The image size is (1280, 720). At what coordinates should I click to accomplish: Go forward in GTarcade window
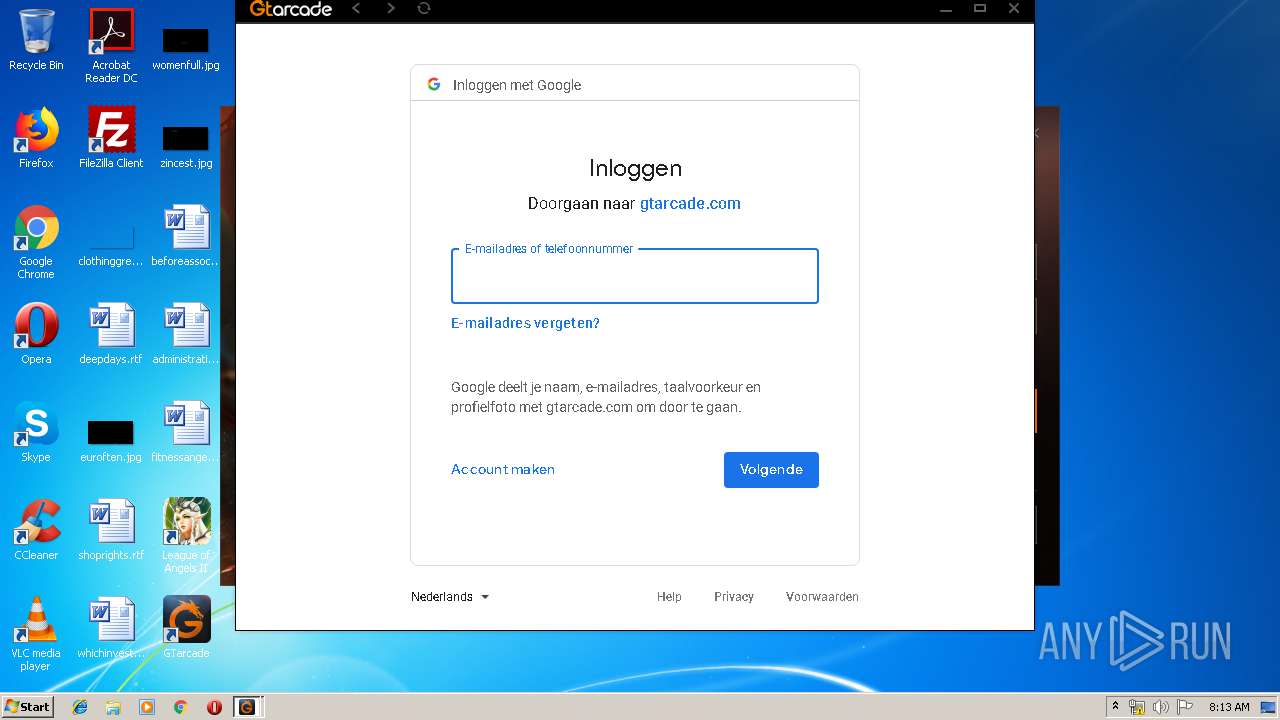(390, 9)
